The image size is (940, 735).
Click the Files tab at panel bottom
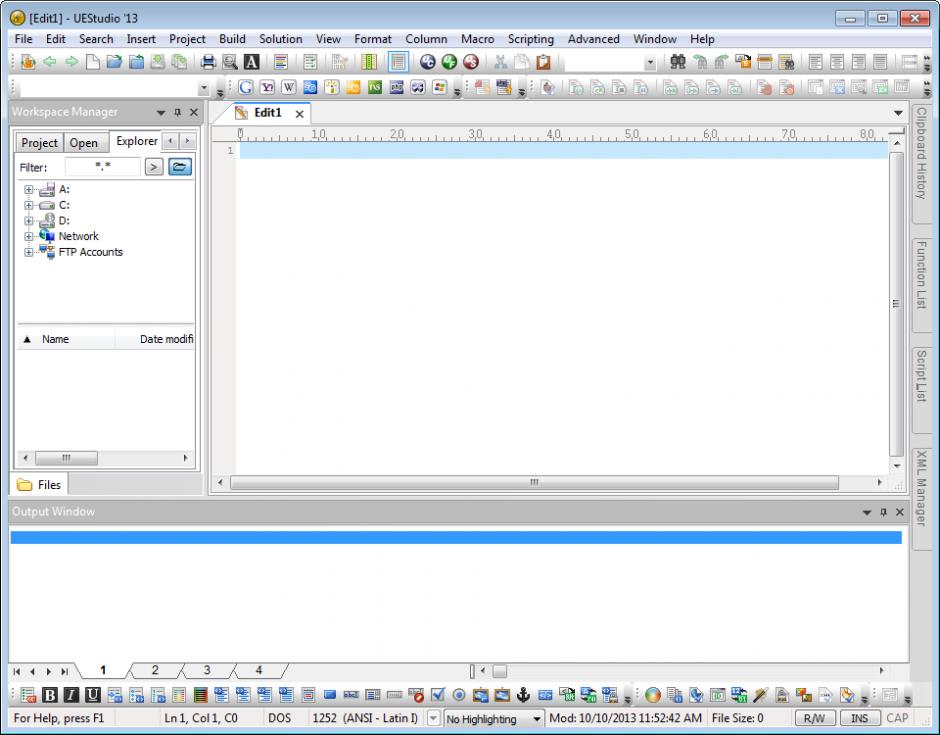click(40, 484)
